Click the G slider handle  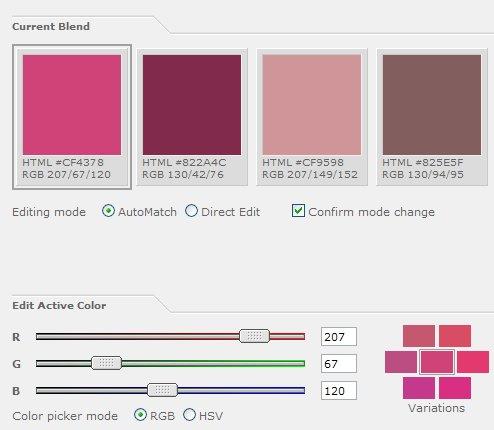click(107, 363)
